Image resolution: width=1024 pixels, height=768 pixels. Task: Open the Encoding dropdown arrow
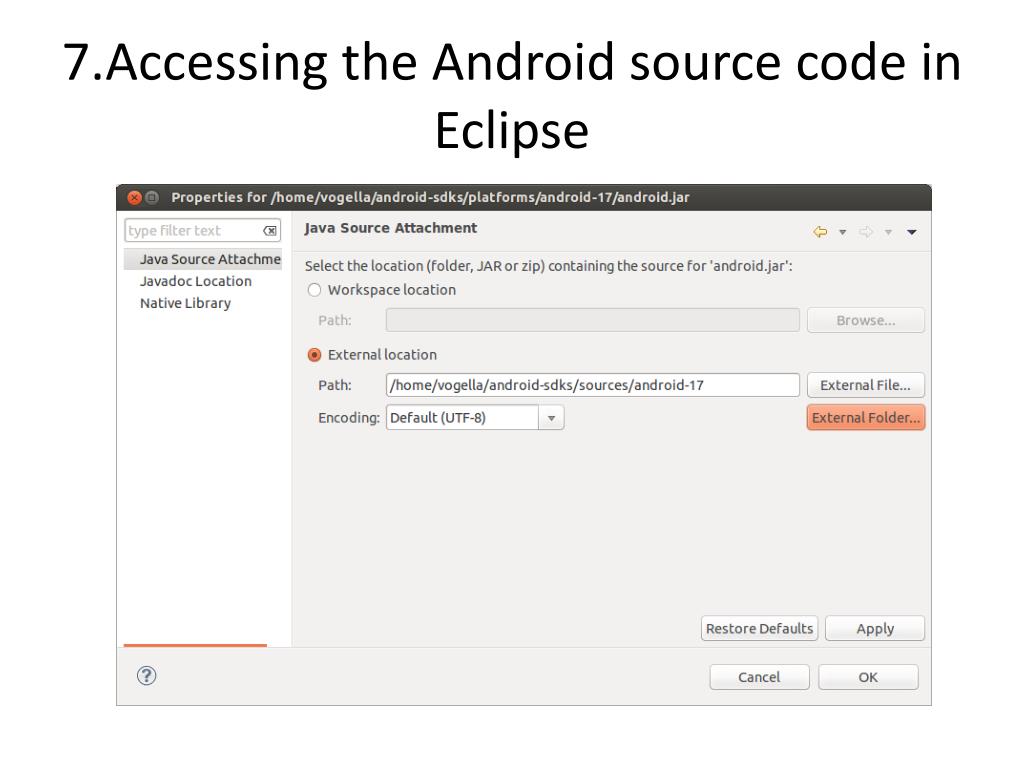pyautogui.click(x=551, y=418)
